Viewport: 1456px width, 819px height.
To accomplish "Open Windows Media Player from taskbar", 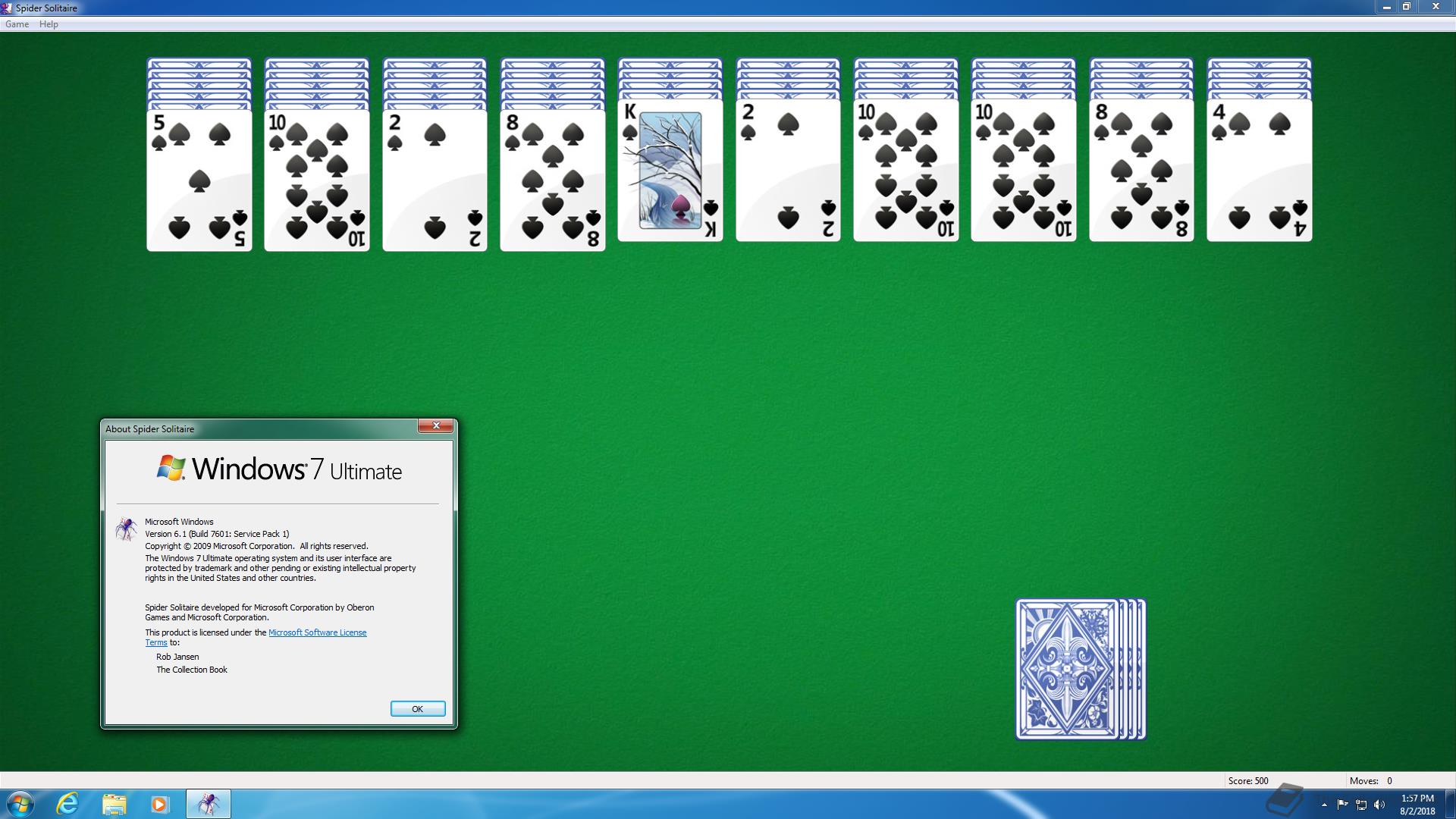I will click(159, 804).
